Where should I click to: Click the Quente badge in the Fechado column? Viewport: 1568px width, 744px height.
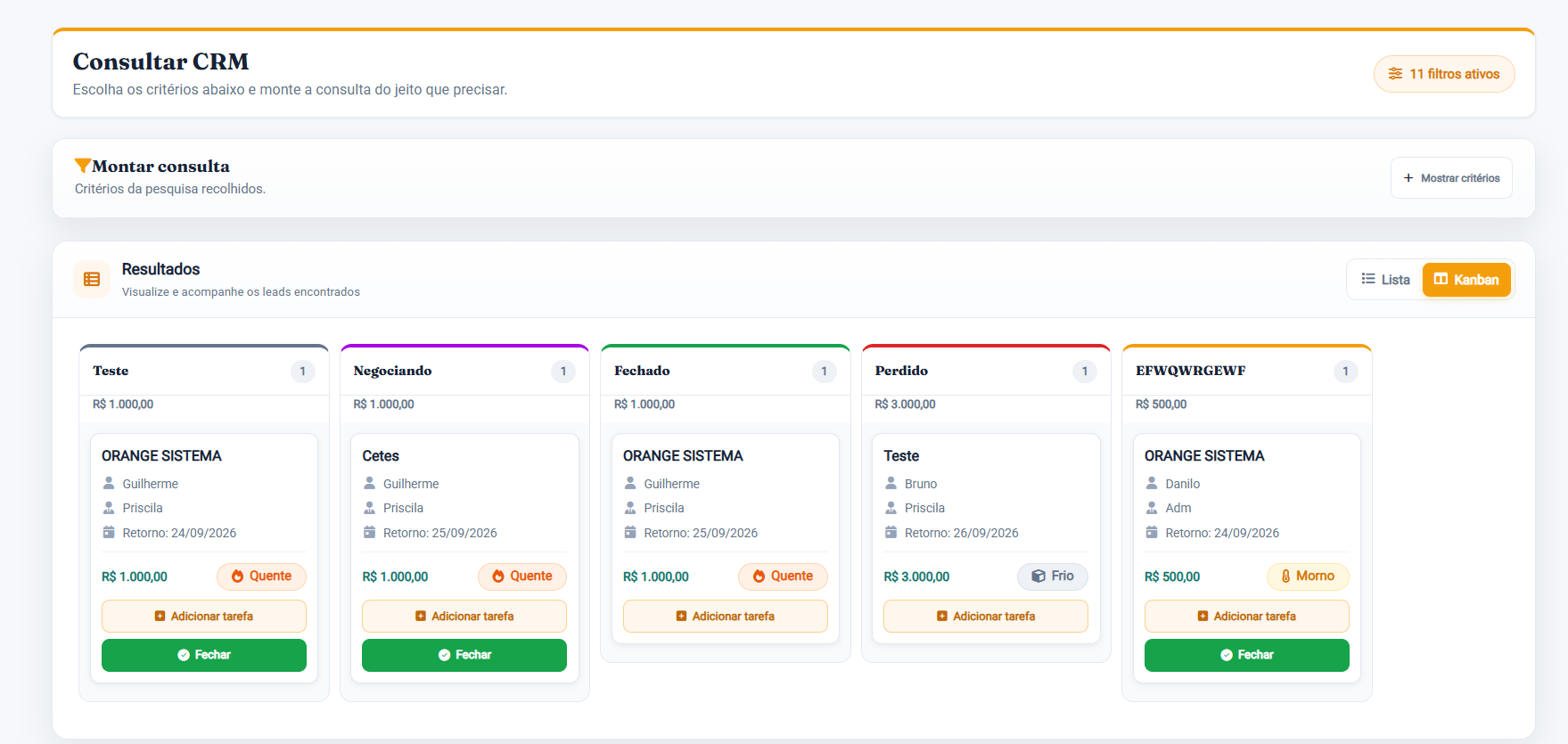tap(783, 576)
